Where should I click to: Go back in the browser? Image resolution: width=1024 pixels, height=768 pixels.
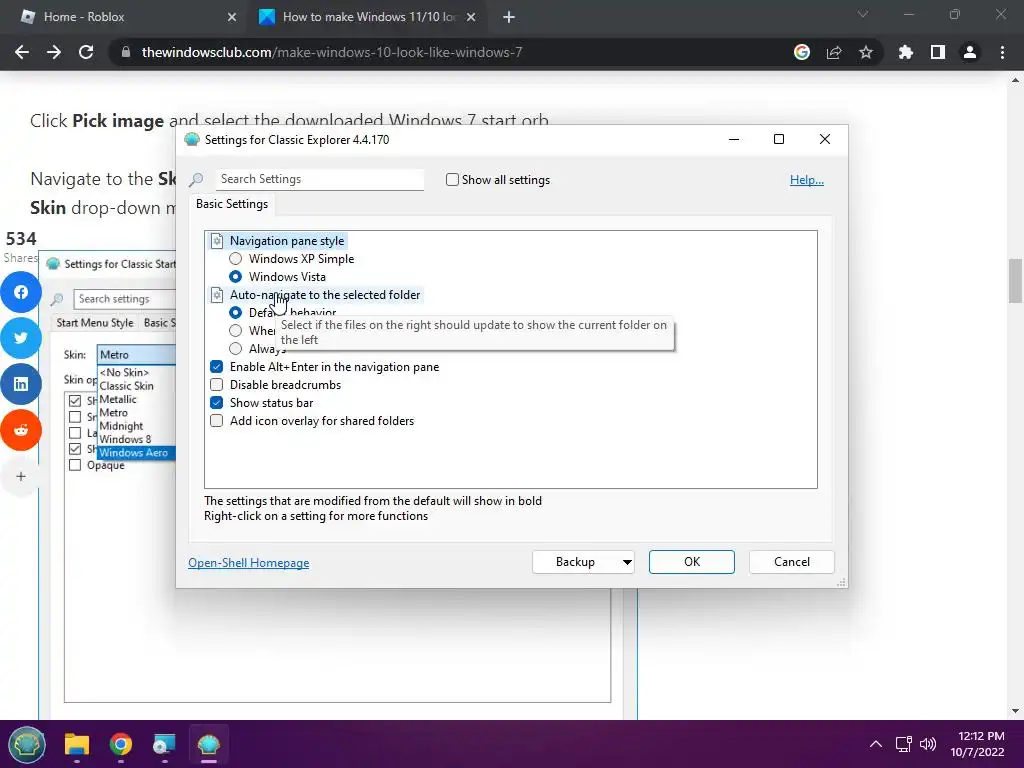[22, 52]
